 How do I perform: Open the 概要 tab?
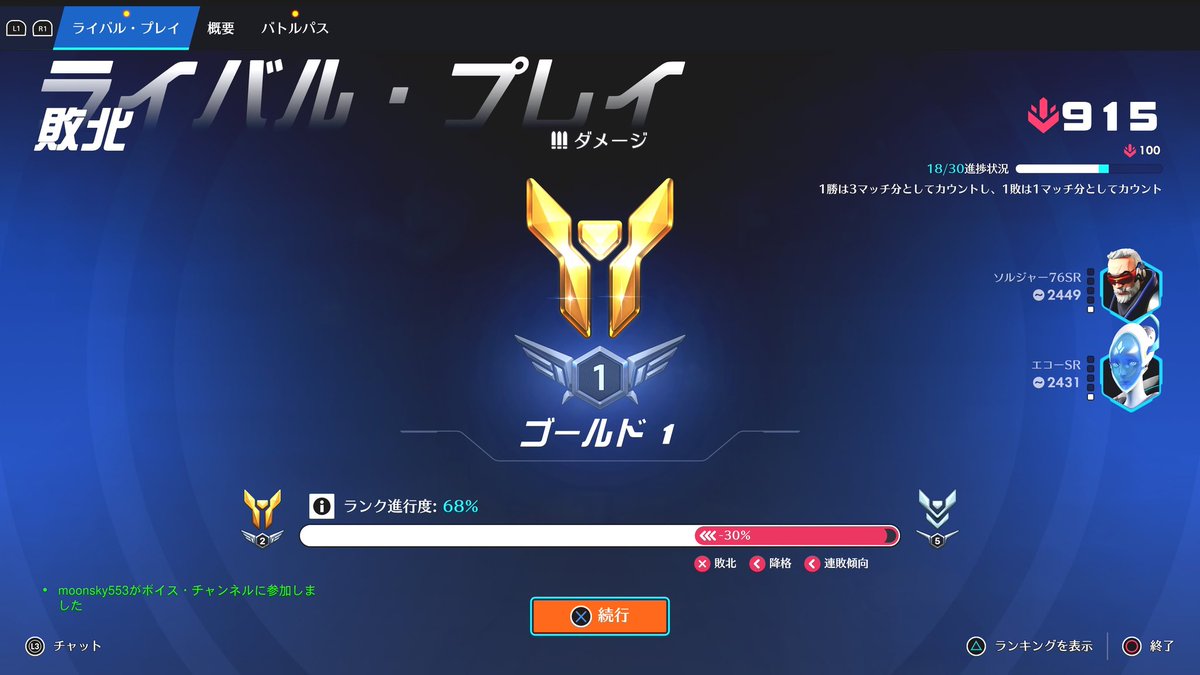pos(221,28)
